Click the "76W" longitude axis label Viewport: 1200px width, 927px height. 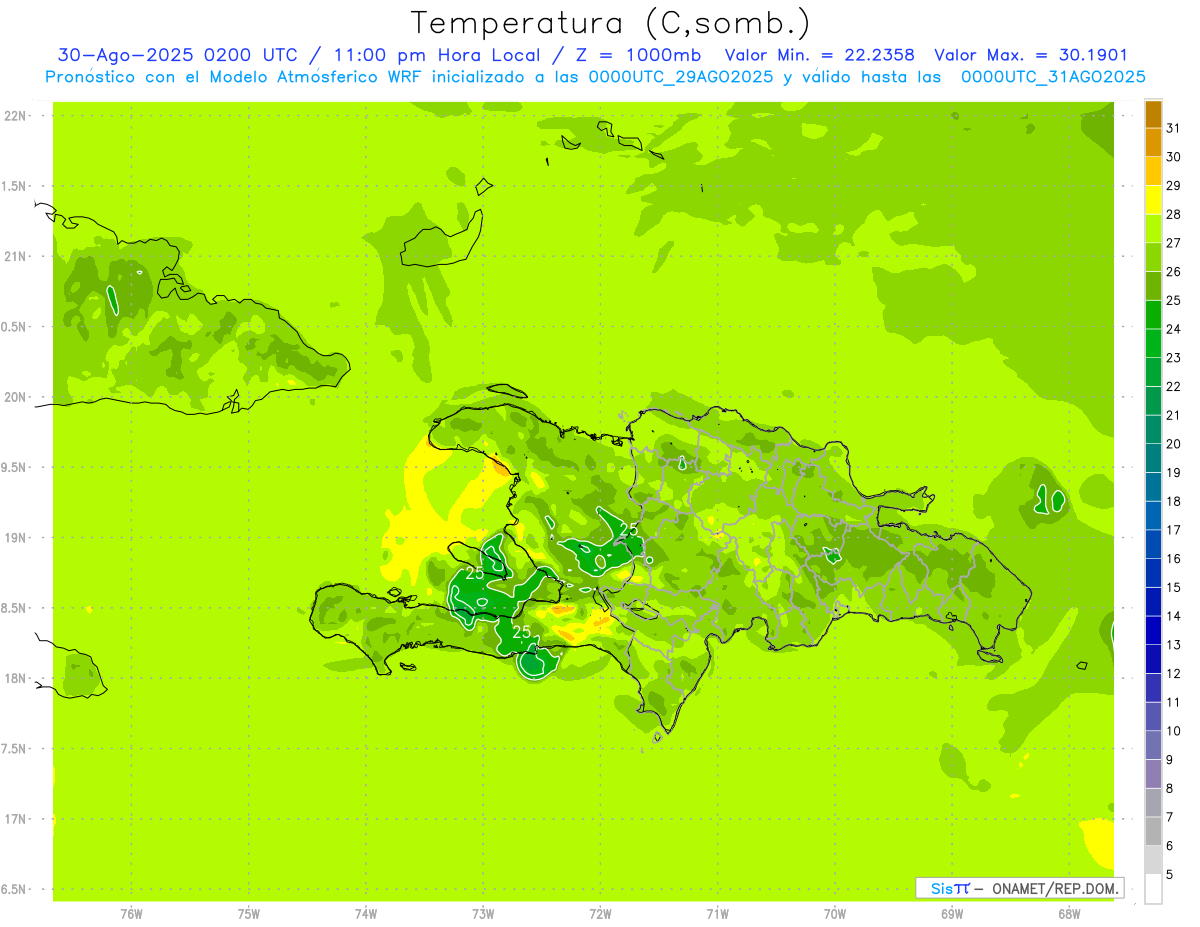[131, 914]
